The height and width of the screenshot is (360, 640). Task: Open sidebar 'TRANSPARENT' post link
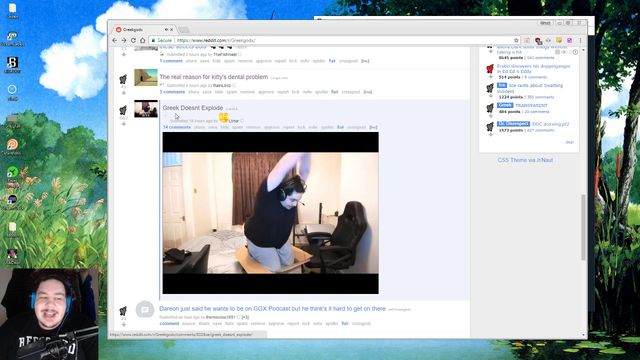(531, 105)
